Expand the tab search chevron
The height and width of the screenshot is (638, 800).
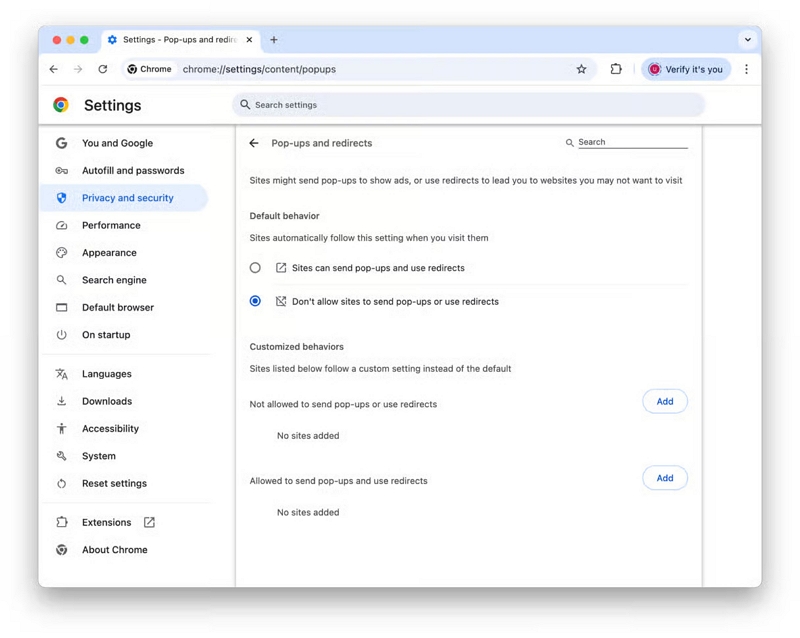tap(748, 40)
